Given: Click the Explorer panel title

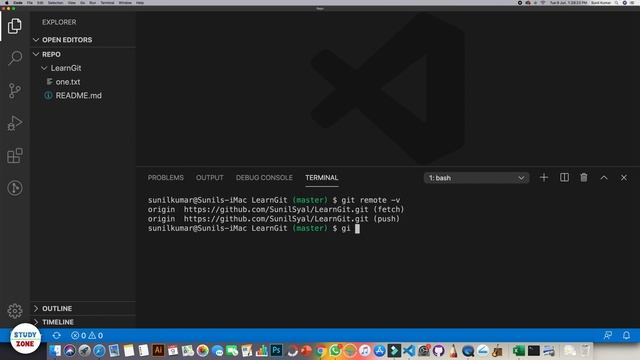Looking at the screenshot, I should [59, 22].
